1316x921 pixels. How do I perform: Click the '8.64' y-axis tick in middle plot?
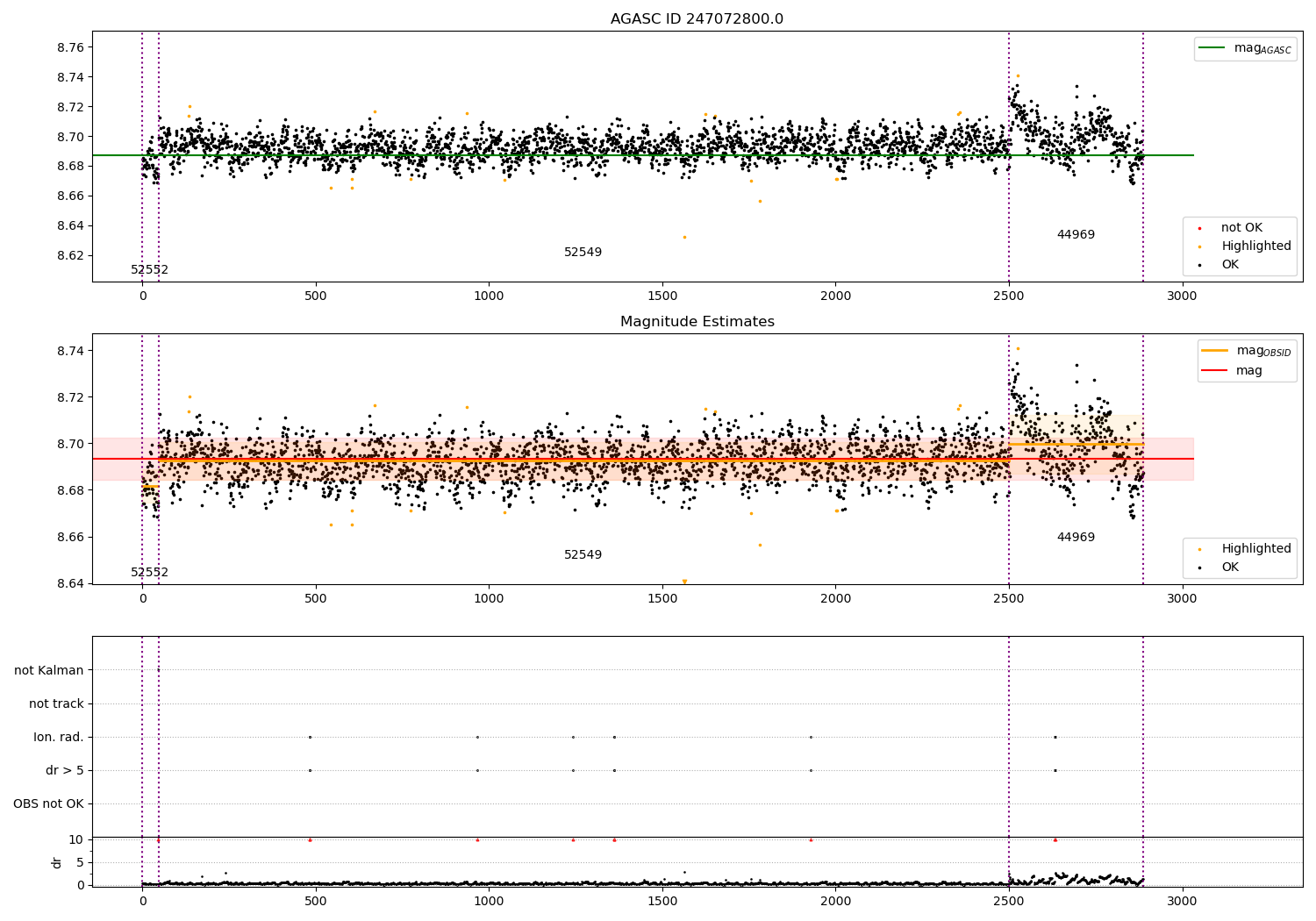[x=69, y=583]
